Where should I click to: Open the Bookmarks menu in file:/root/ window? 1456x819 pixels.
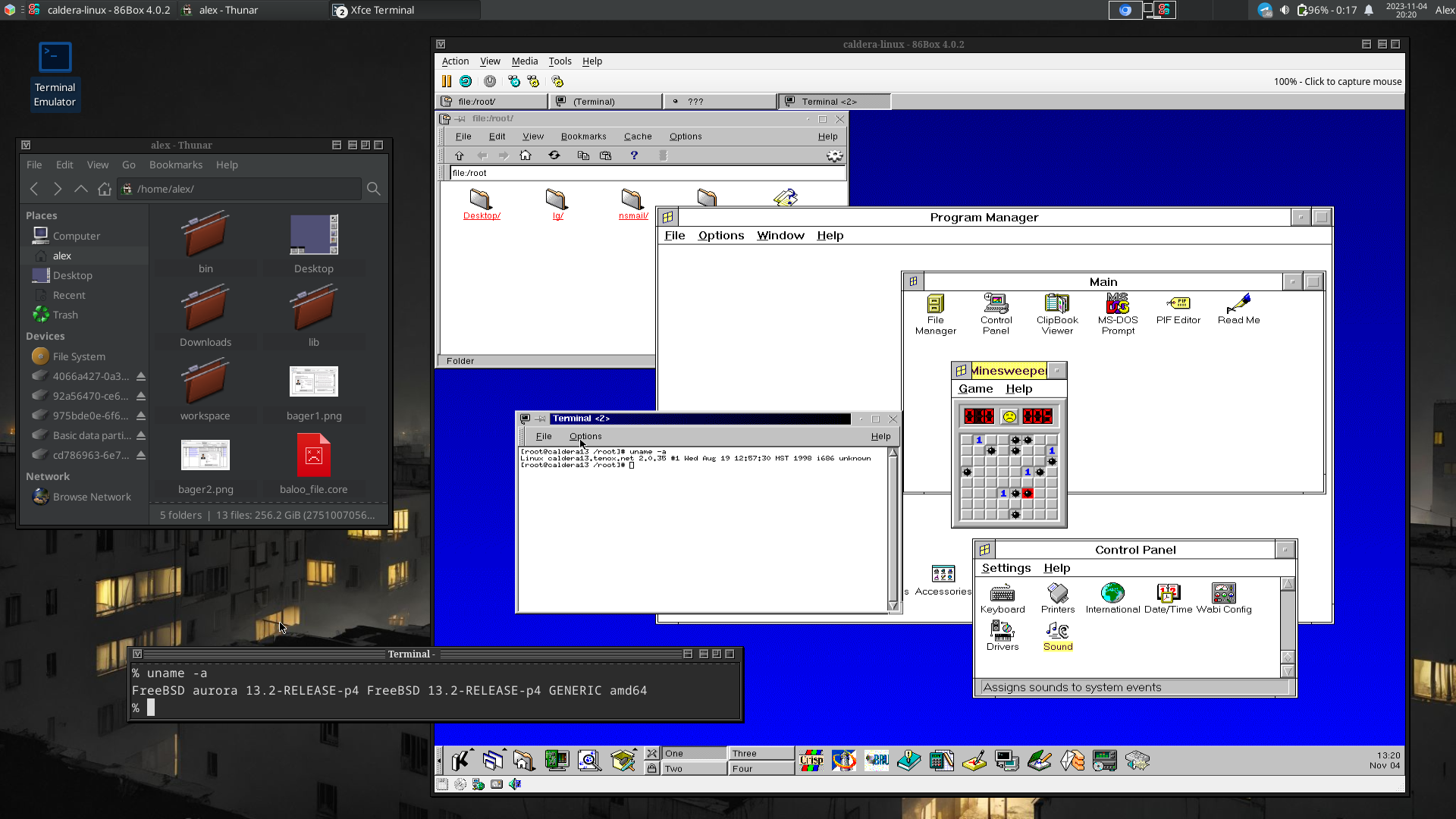(x=583, y=136)
